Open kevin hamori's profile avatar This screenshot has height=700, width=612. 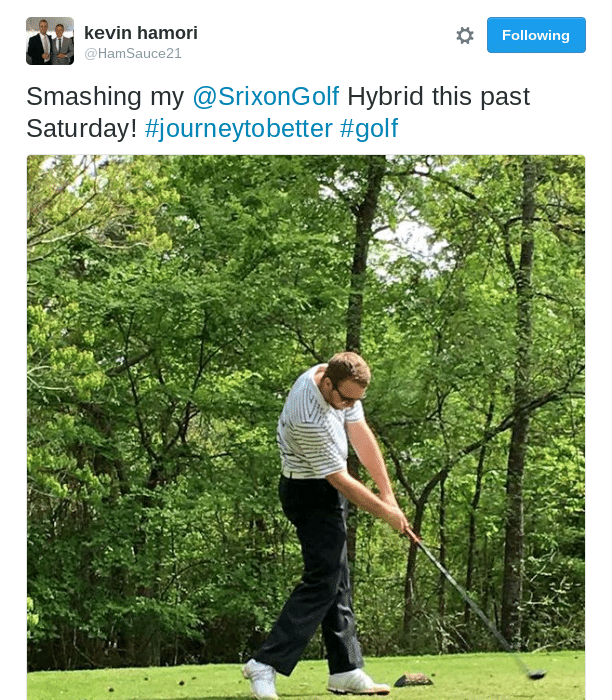point(50,41)
